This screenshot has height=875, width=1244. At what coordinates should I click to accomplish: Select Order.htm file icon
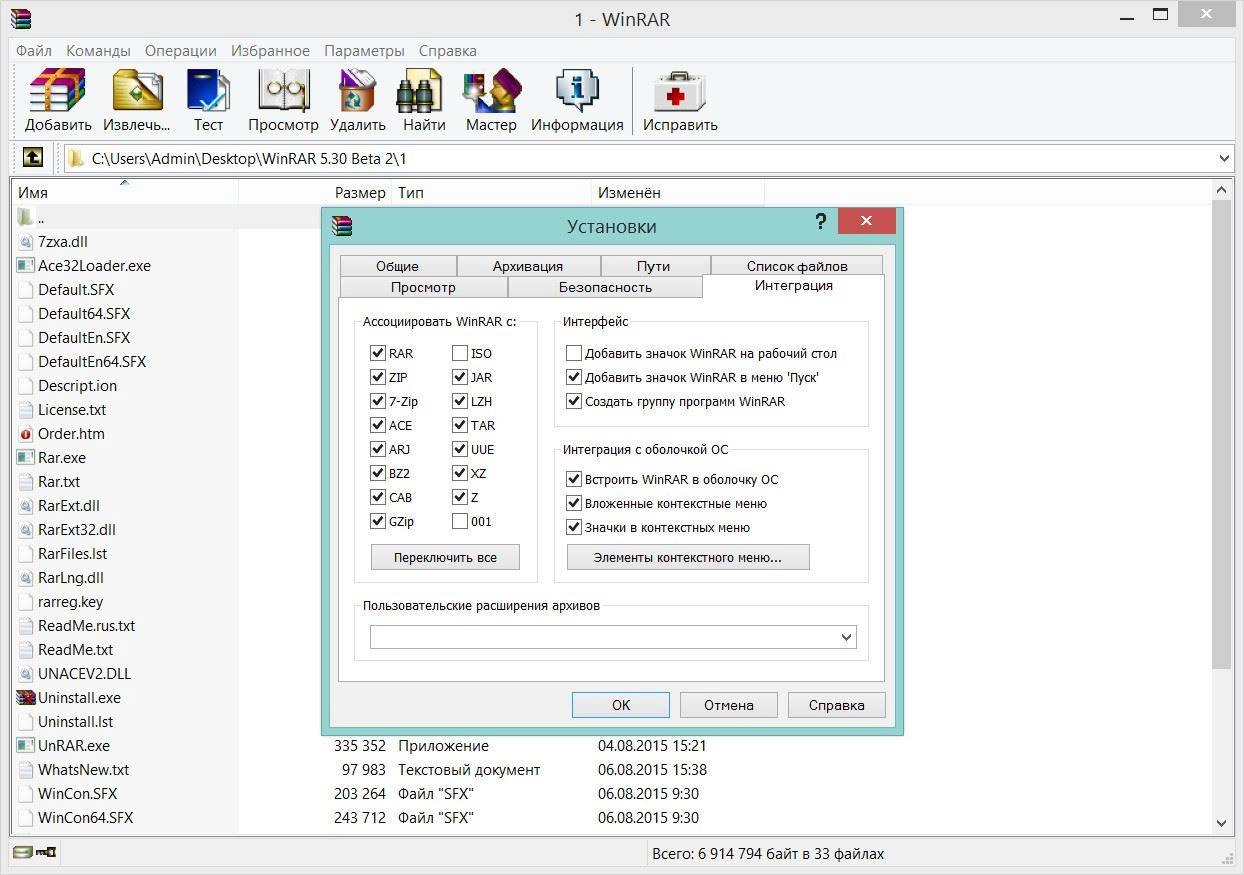click(x=26, y=434)
